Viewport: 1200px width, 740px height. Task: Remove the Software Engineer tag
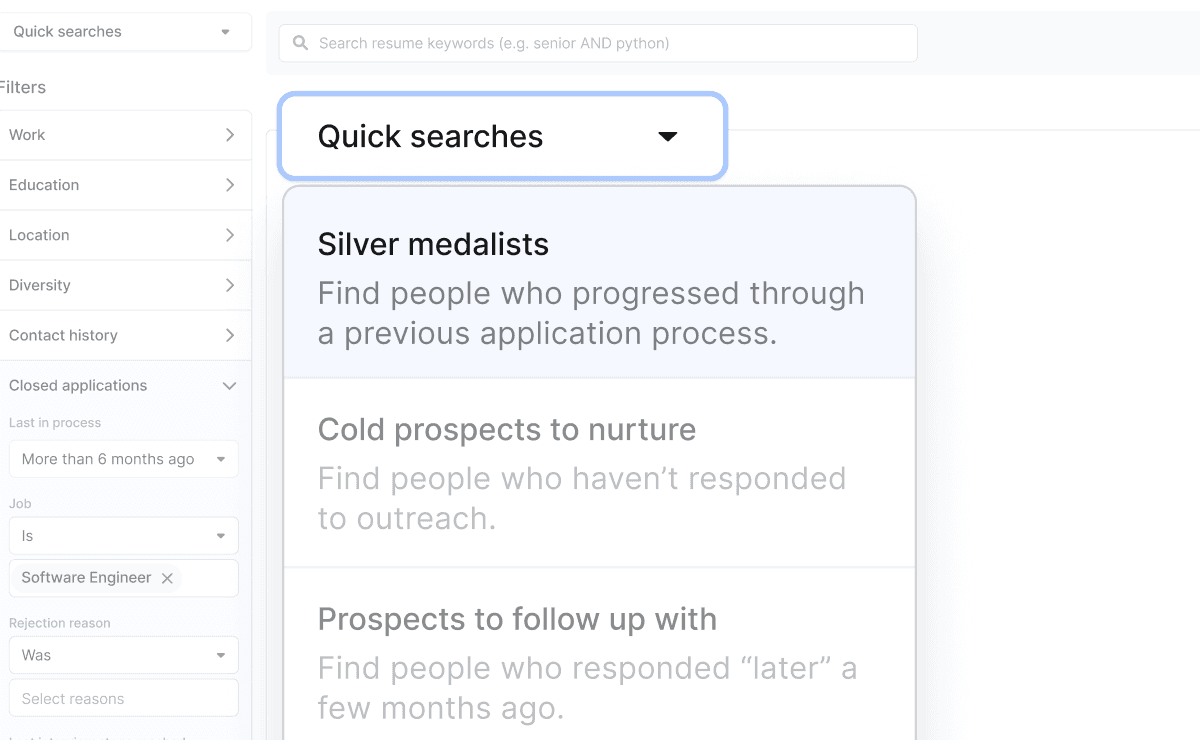click(167, 578)
